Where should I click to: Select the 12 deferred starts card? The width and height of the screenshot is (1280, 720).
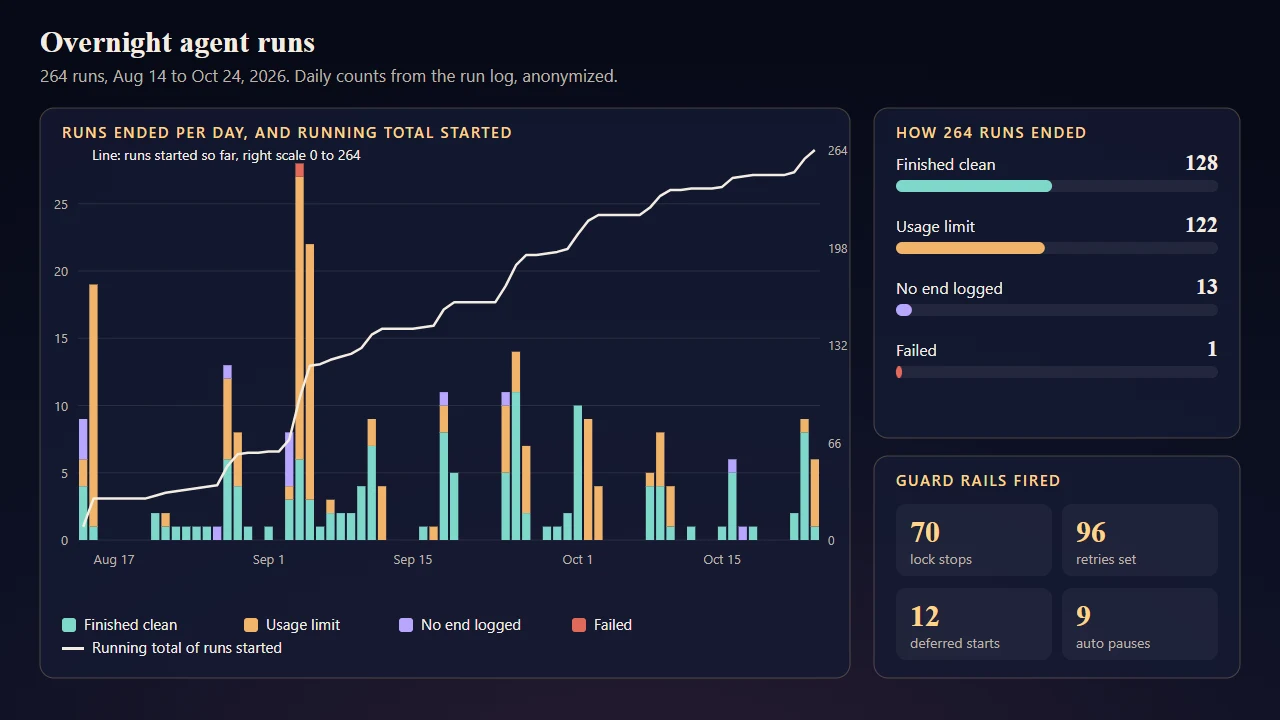[974, 624]
